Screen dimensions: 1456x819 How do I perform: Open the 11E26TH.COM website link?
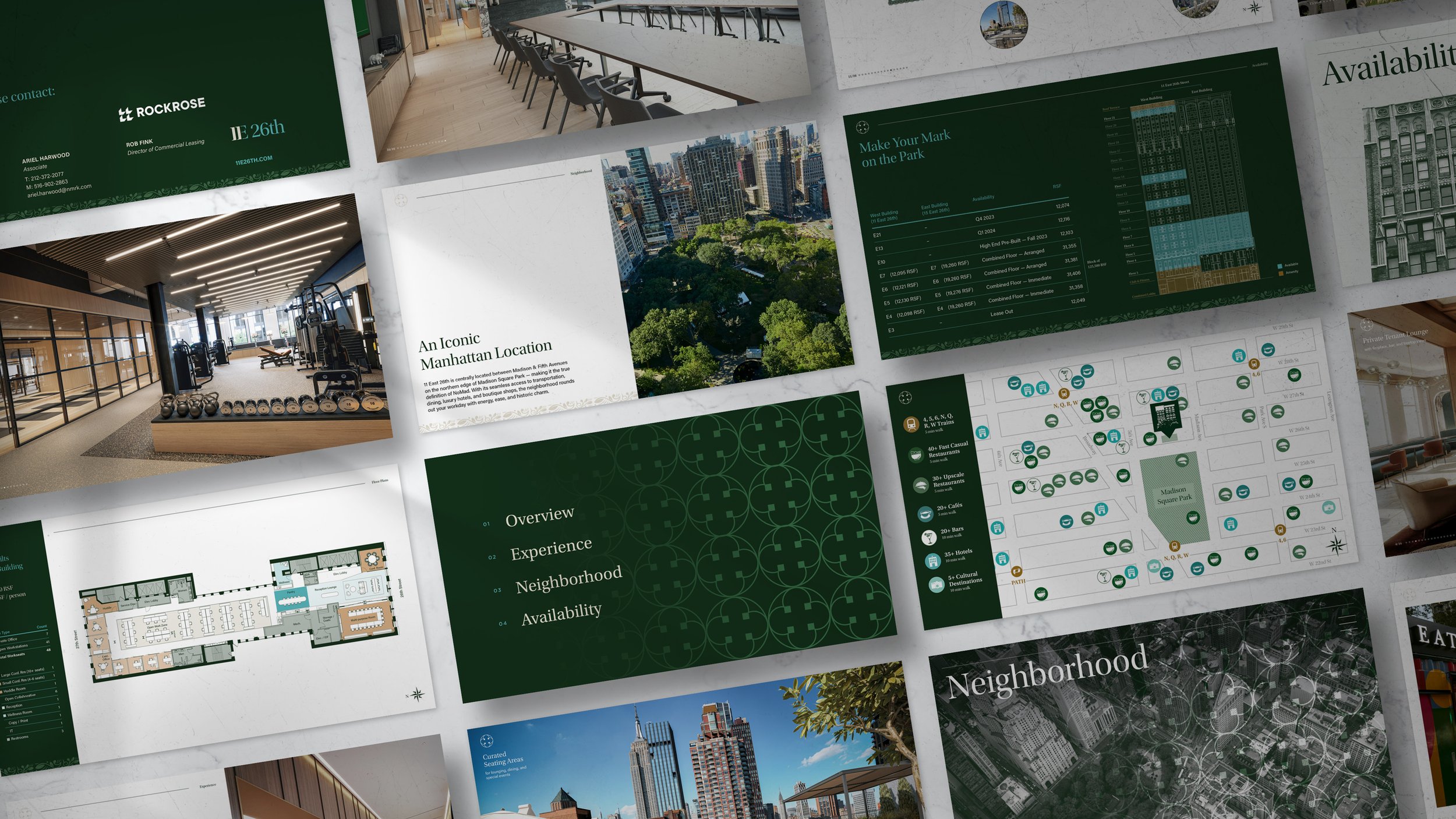point(254,160)
